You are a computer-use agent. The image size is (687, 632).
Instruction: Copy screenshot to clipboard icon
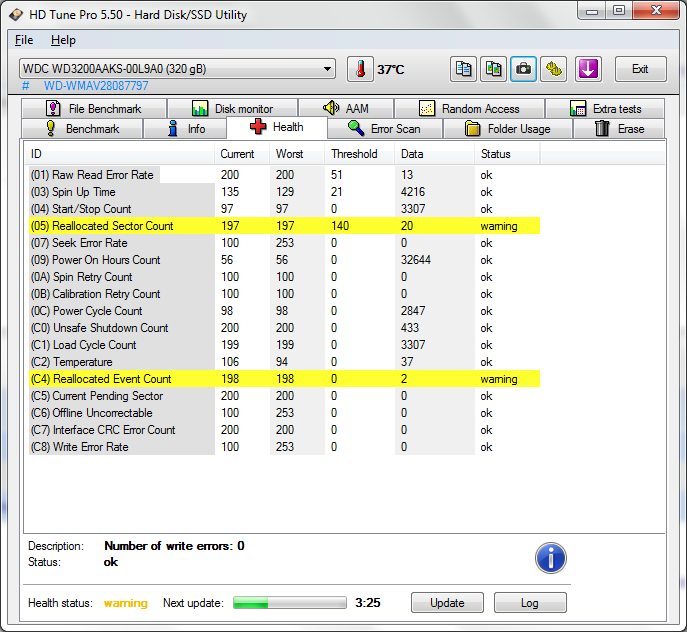[x=493, y=69]
